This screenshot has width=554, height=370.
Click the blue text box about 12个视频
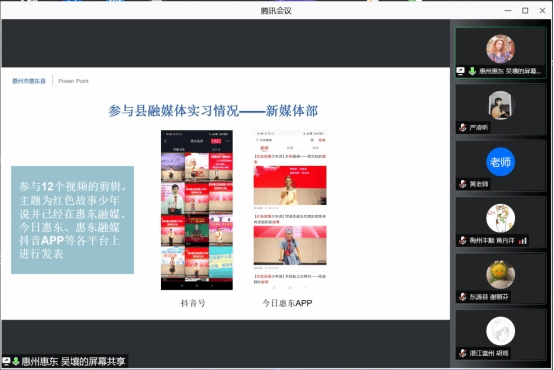[x=72, y=220]
